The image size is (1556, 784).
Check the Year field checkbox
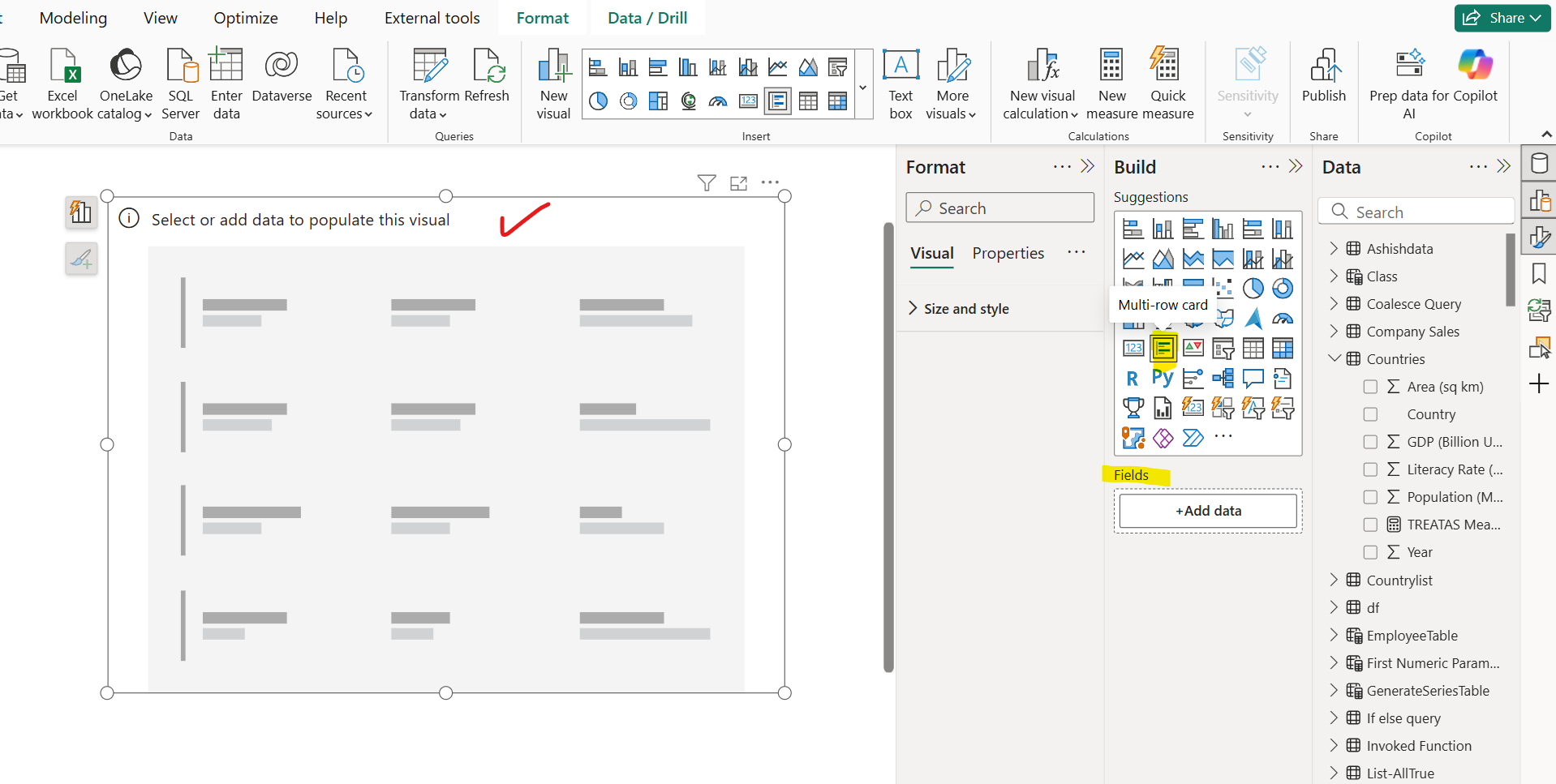click(x=1371, y=552)
